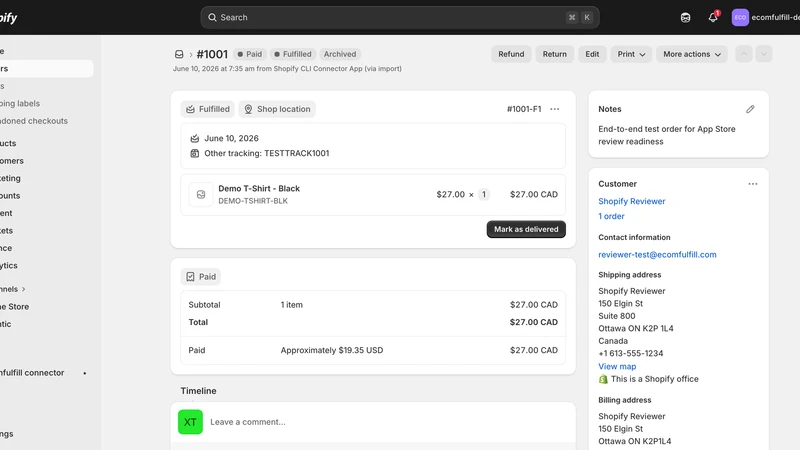The image size is (800, 450).
Task: Edit the Notes with pencil icon
Action: click(x=750, y=109)
